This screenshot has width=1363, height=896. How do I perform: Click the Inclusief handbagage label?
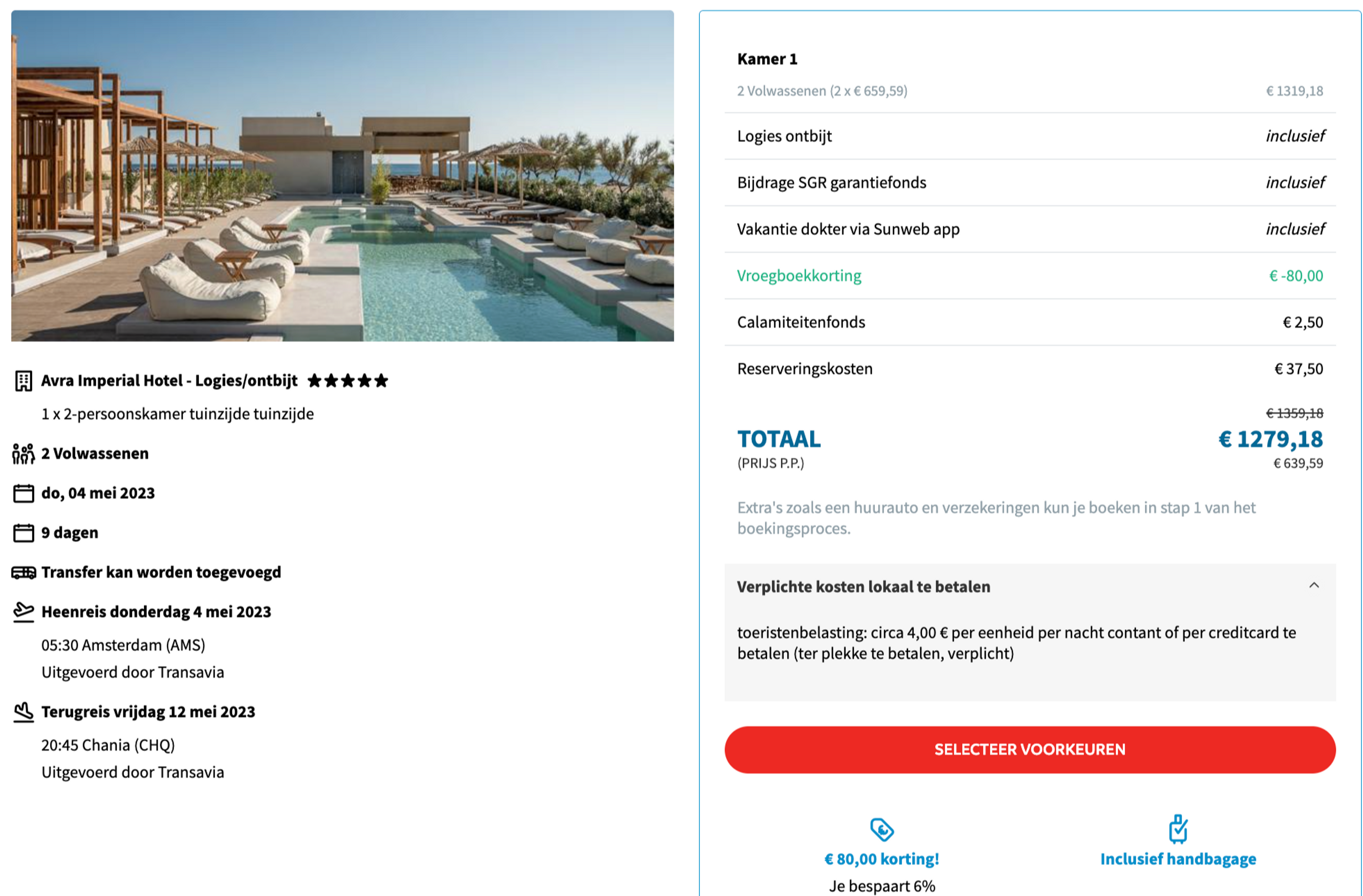(1178, 859)
